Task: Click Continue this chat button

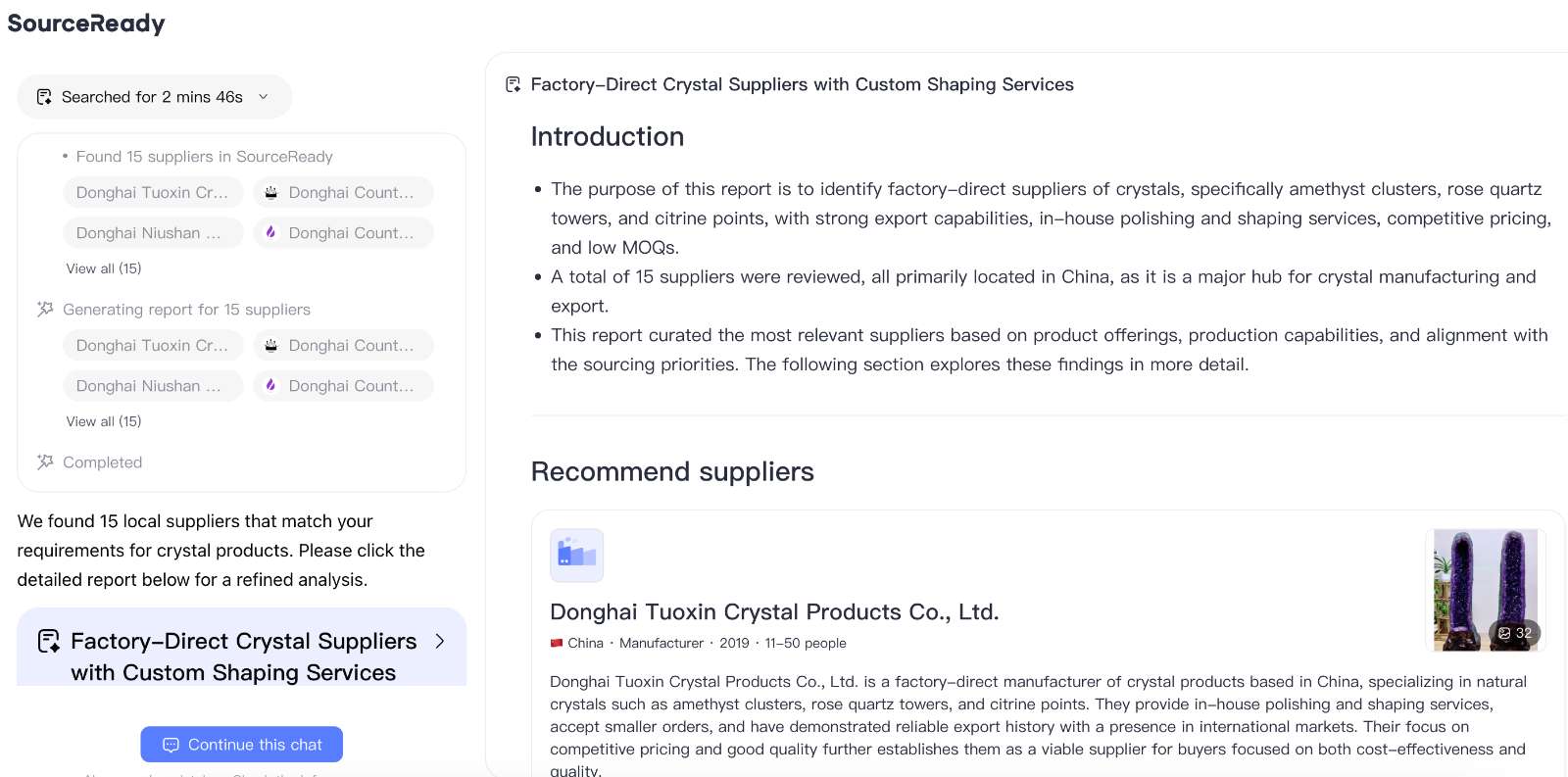Action: 241,745
